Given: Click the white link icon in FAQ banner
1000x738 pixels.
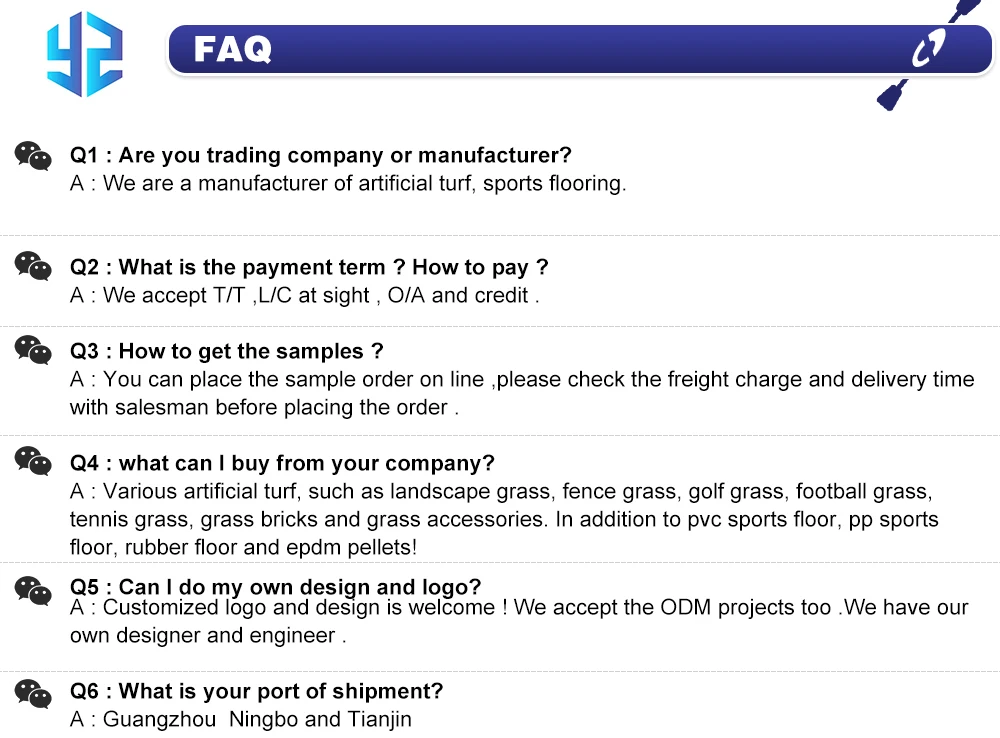Looking at the screenshot, I should (x=929, y=49).
